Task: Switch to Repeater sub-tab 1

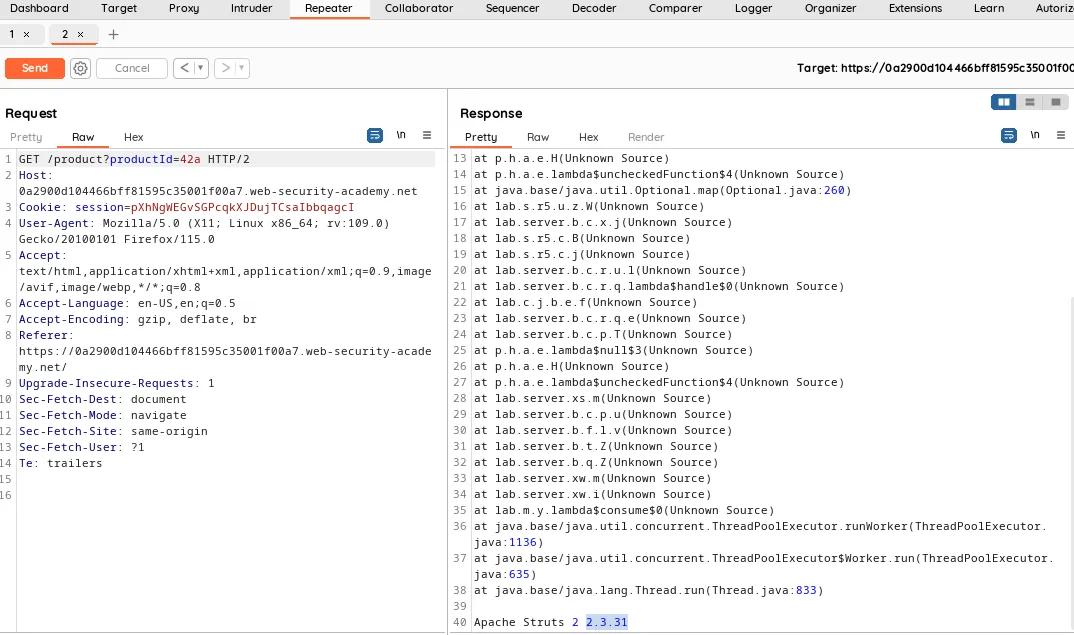Action: point(12,34)
